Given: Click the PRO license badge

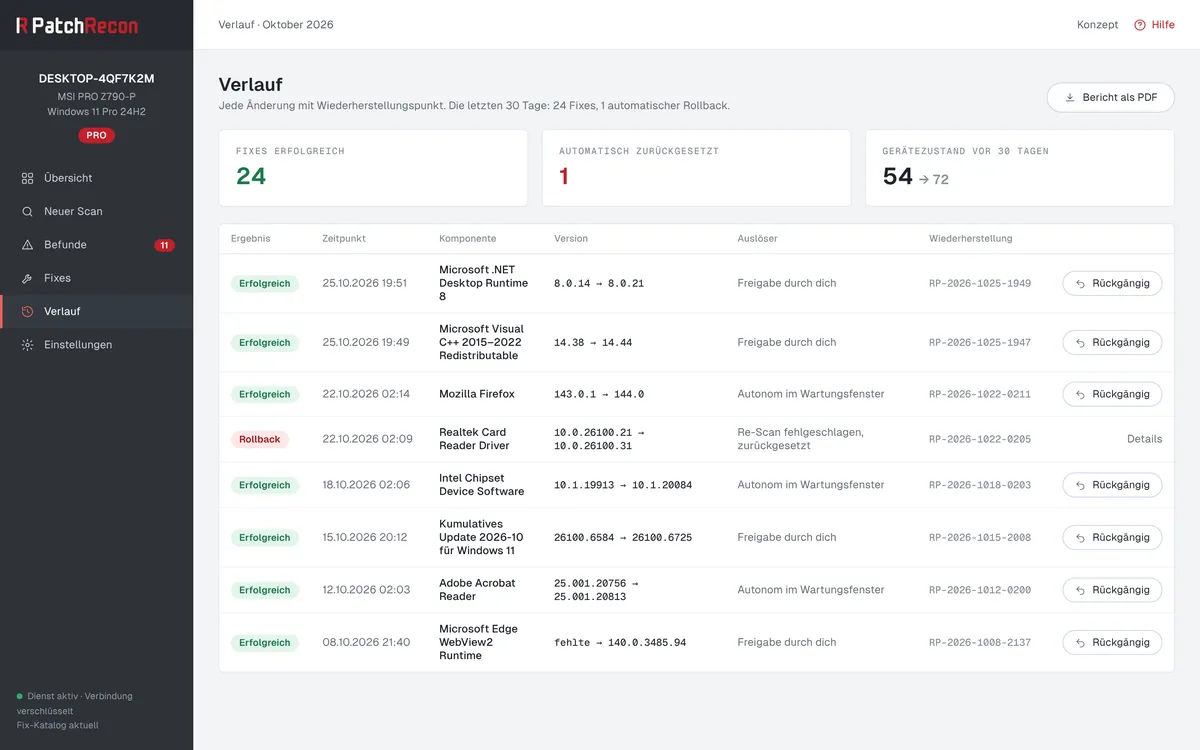Looking at the screenshot, I should pyautogui.click(x=96, y=135).
